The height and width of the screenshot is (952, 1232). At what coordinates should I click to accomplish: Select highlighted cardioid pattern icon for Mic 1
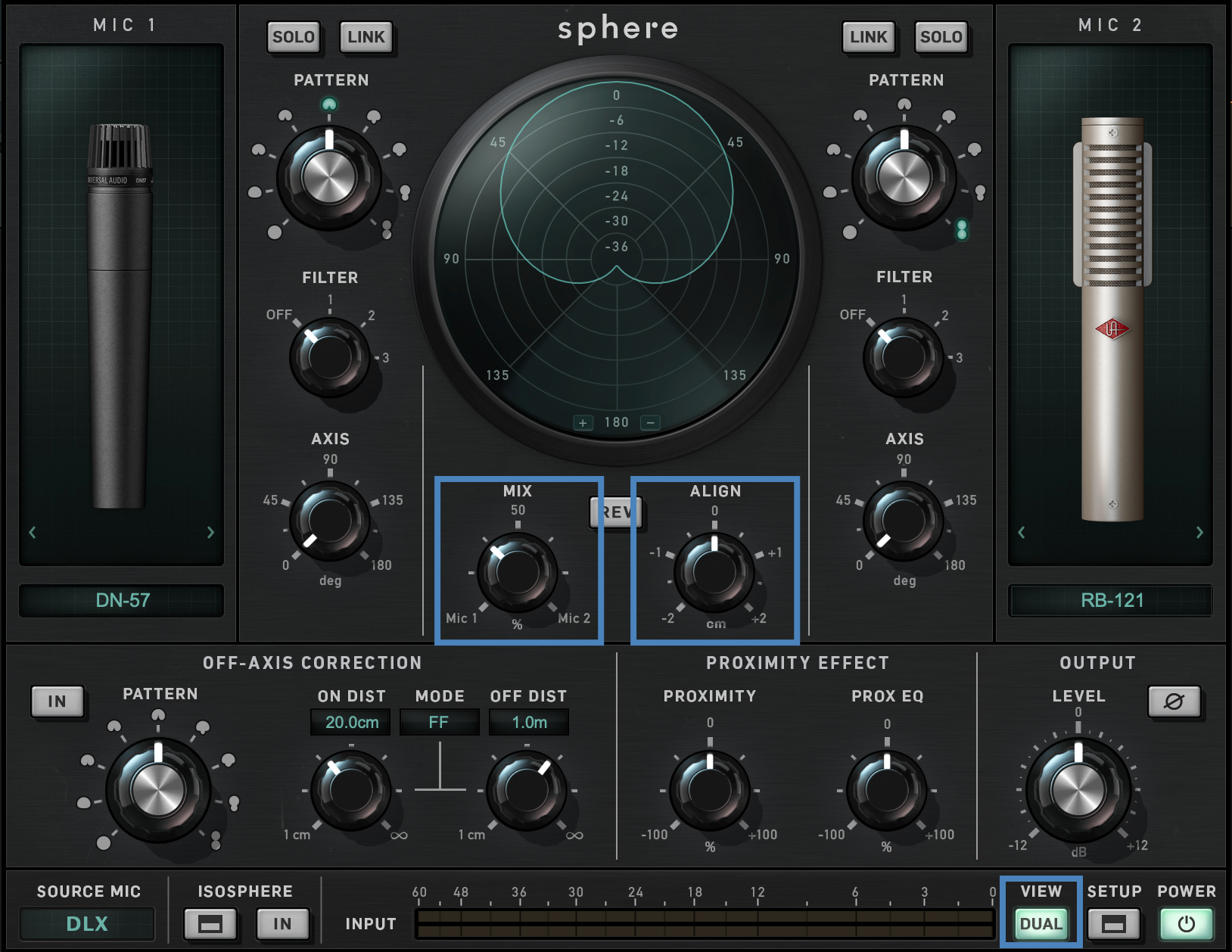click(329, 104)
